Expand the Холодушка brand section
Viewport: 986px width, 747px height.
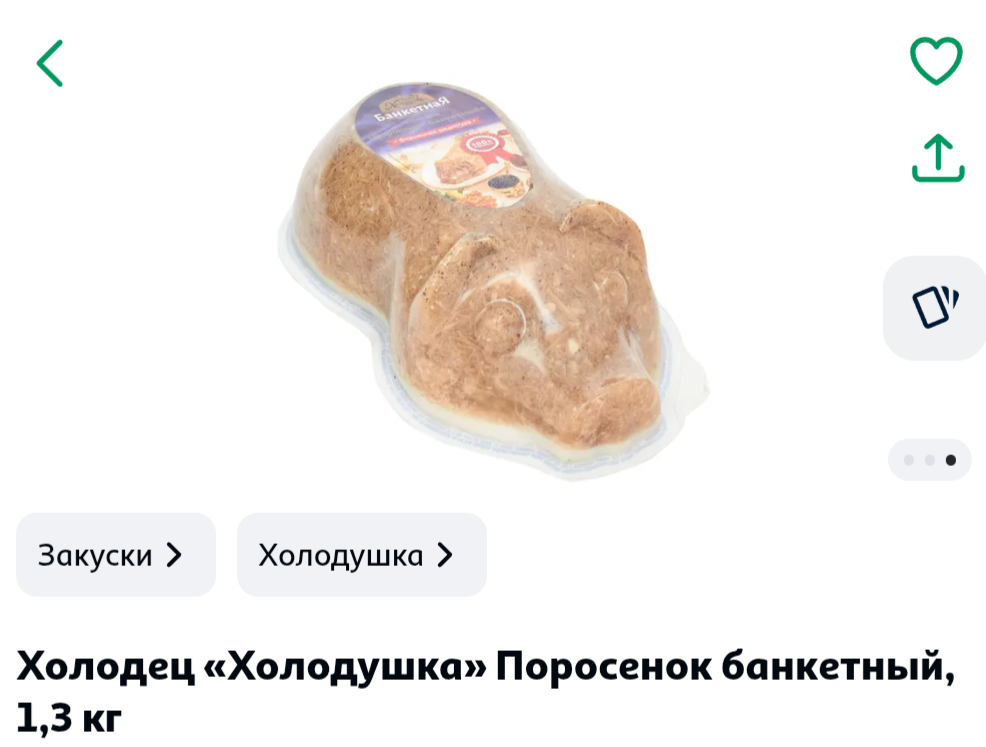[362, 555]
